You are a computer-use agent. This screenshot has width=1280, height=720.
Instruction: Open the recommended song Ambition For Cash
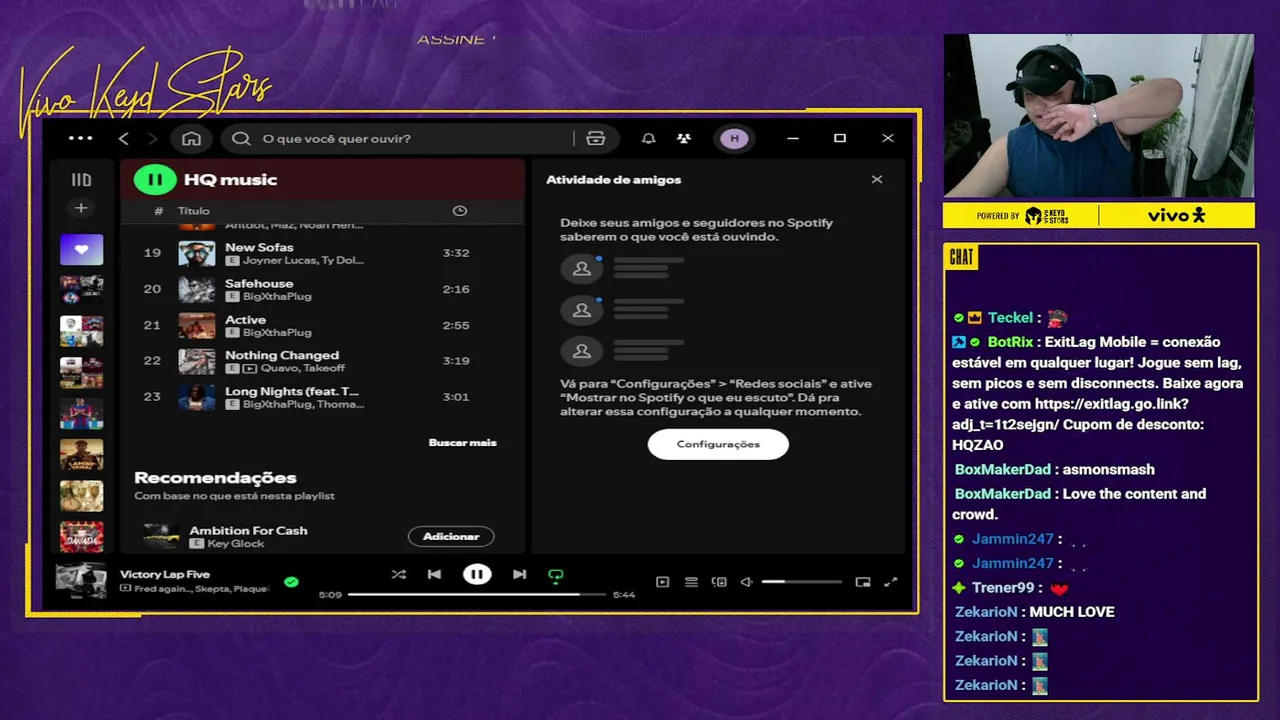click(x=248, y=530)
